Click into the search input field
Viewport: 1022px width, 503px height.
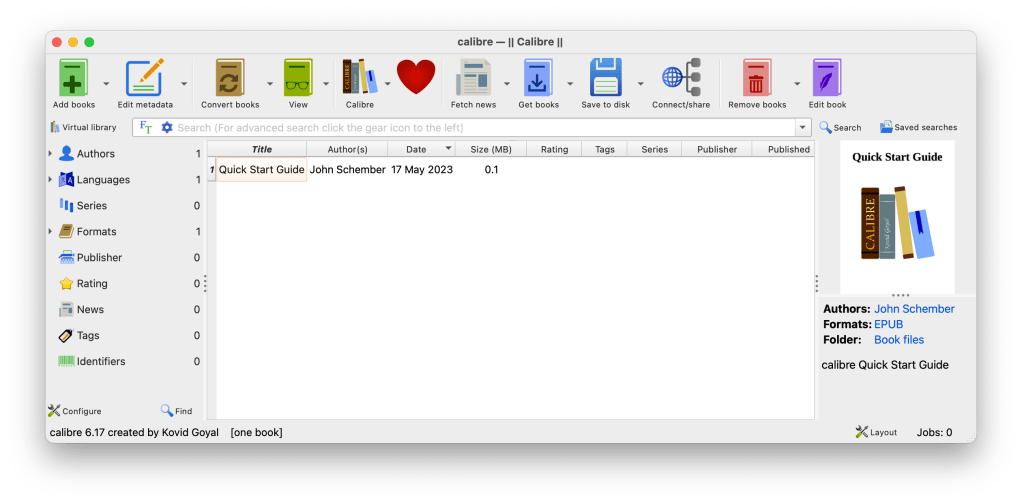click(x=480, y=128)
